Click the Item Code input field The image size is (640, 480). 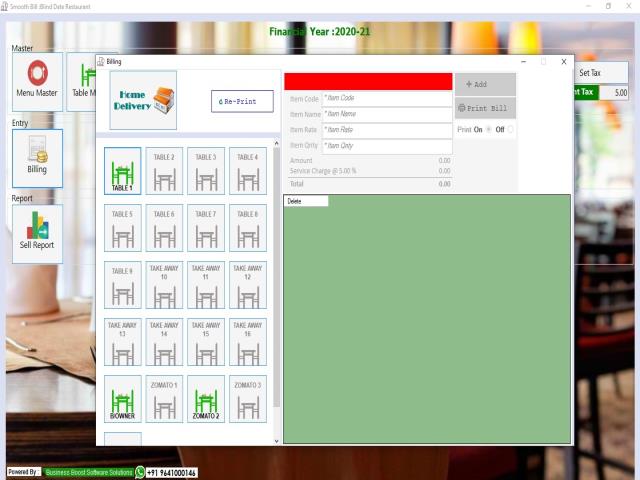(387, 98)
